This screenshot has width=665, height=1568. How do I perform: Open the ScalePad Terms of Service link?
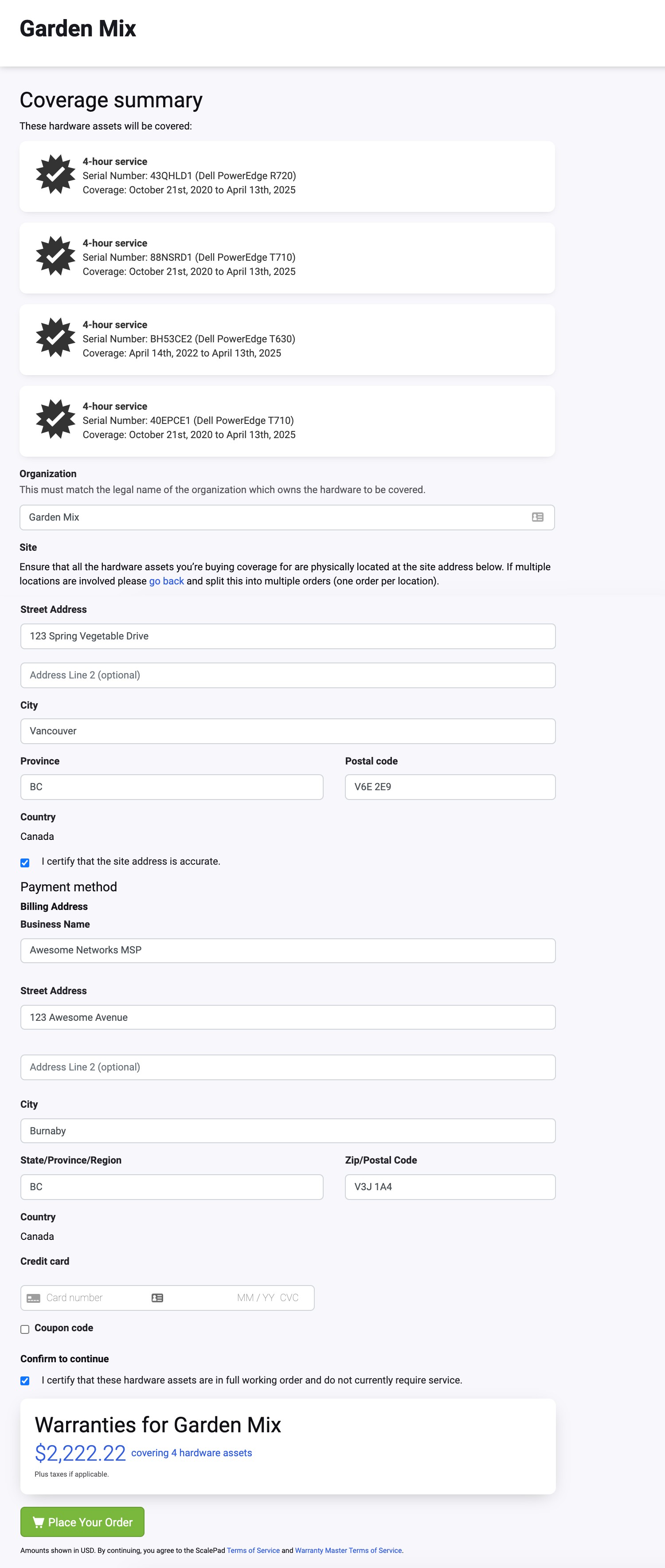(x=253, y=1550)
